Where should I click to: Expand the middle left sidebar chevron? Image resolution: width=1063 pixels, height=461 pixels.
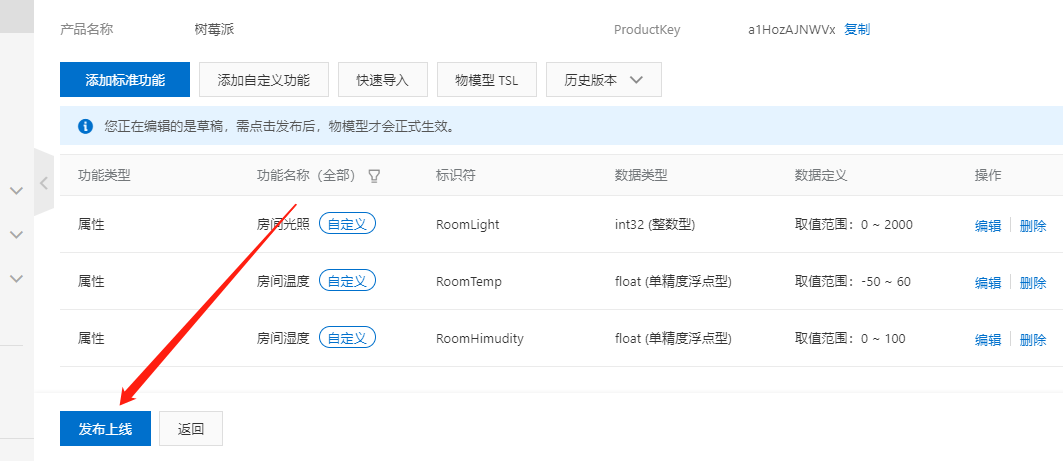[16, 235]
